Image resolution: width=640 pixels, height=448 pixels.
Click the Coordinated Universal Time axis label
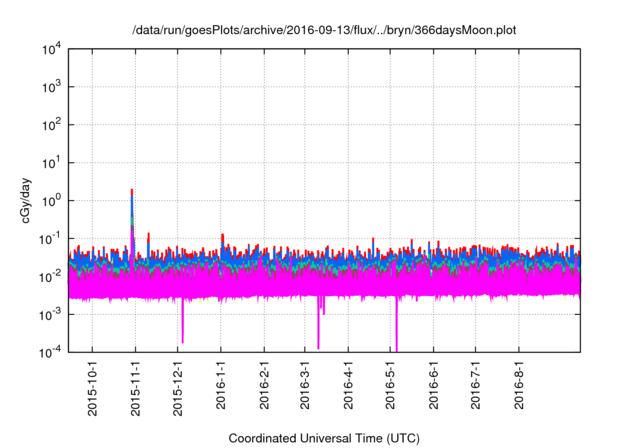323,438
